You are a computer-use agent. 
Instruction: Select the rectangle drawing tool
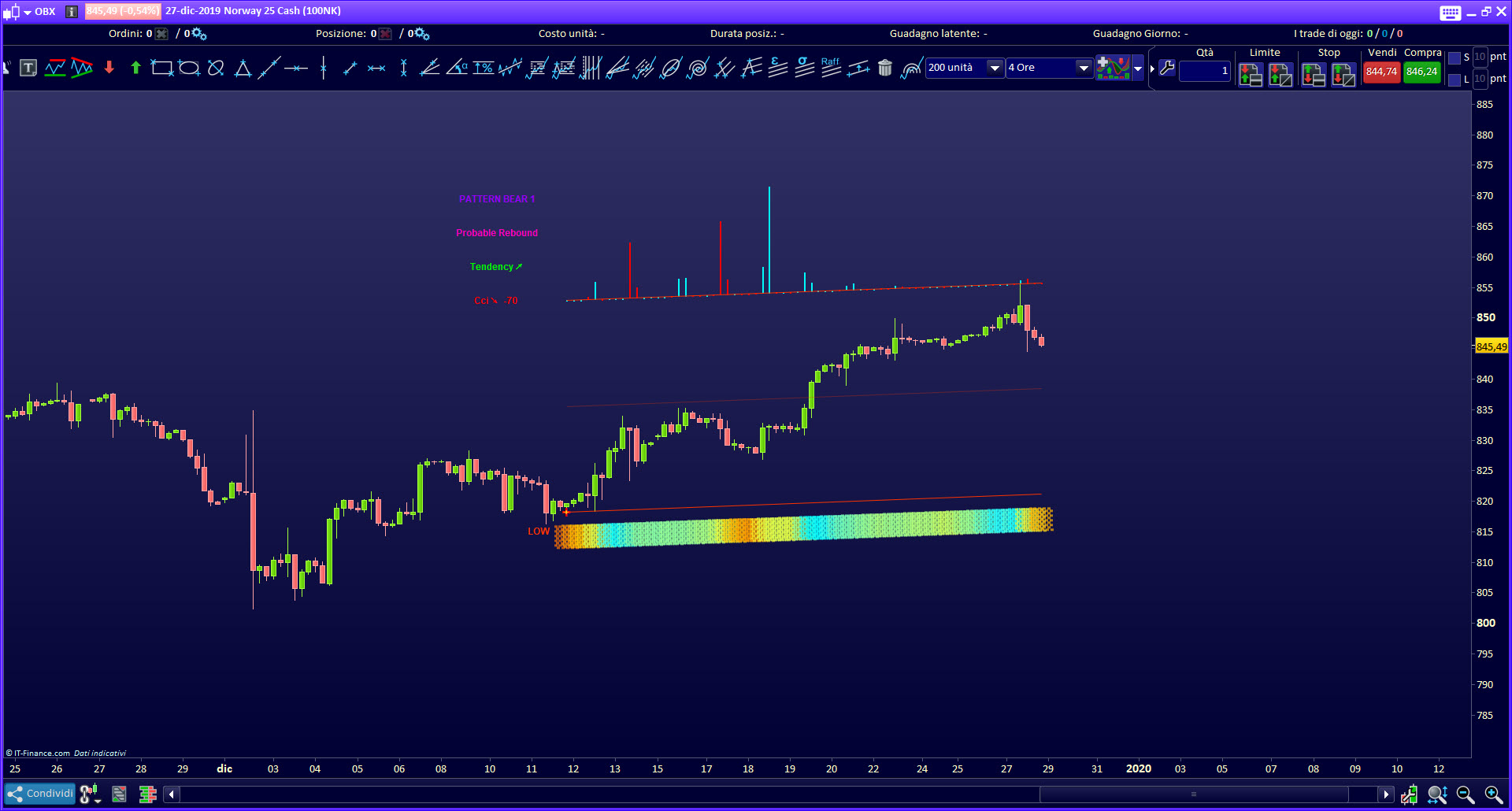pyautogui.click(x=161, y=69)
